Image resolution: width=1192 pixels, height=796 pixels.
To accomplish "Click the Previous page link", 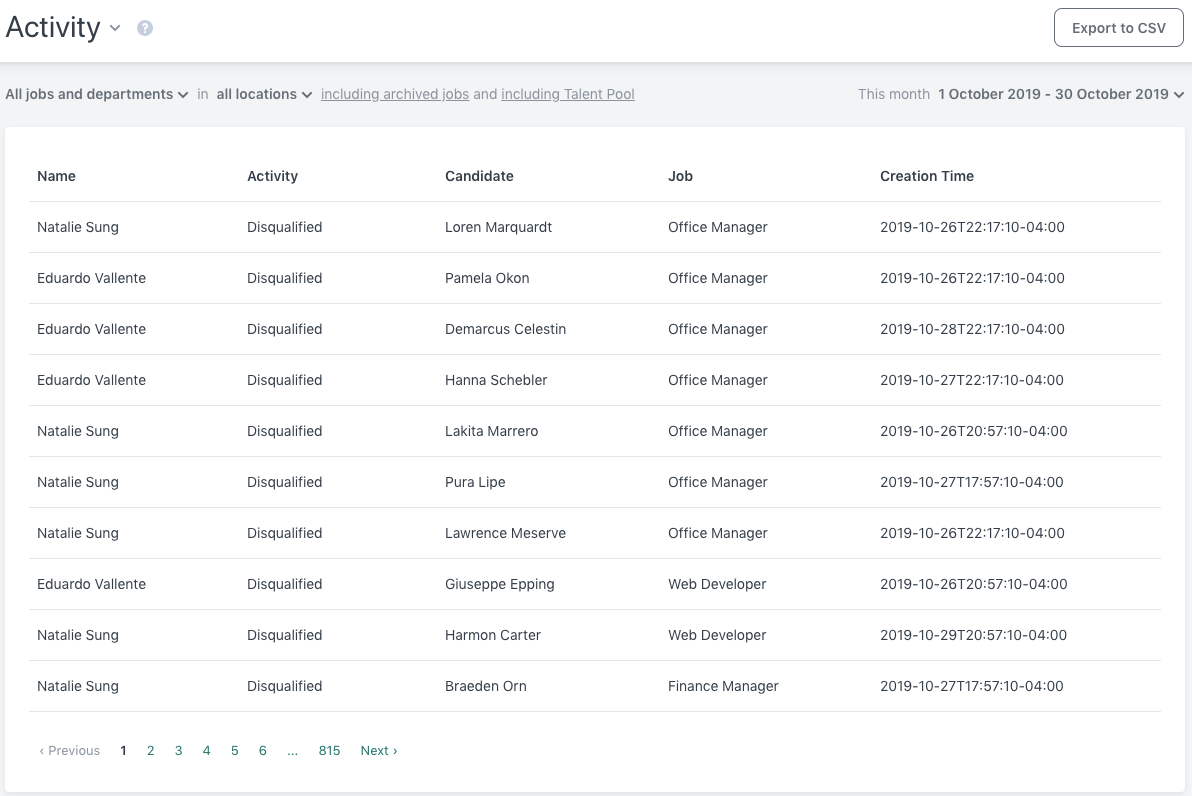I will click(x=69, y=750).
